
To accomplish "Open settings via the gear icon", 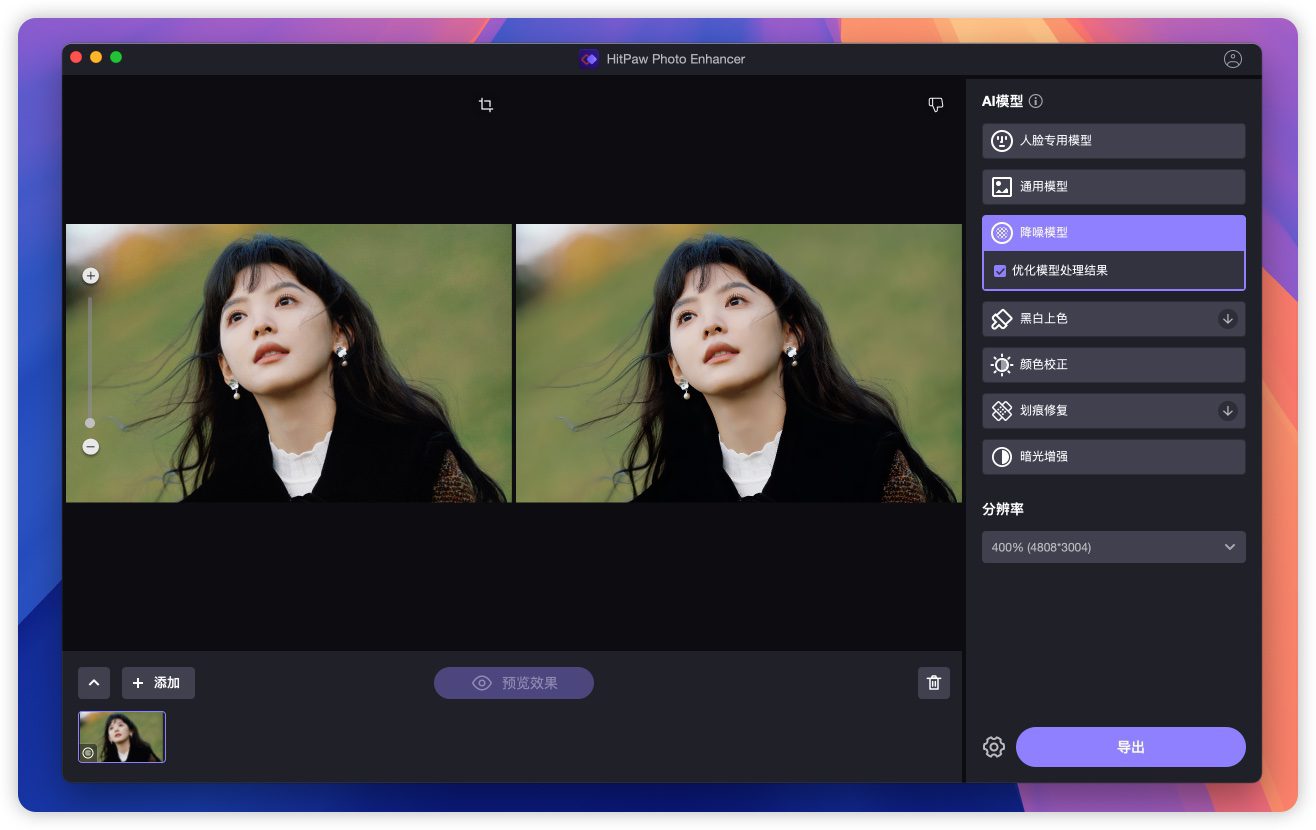I will [993, 747].
